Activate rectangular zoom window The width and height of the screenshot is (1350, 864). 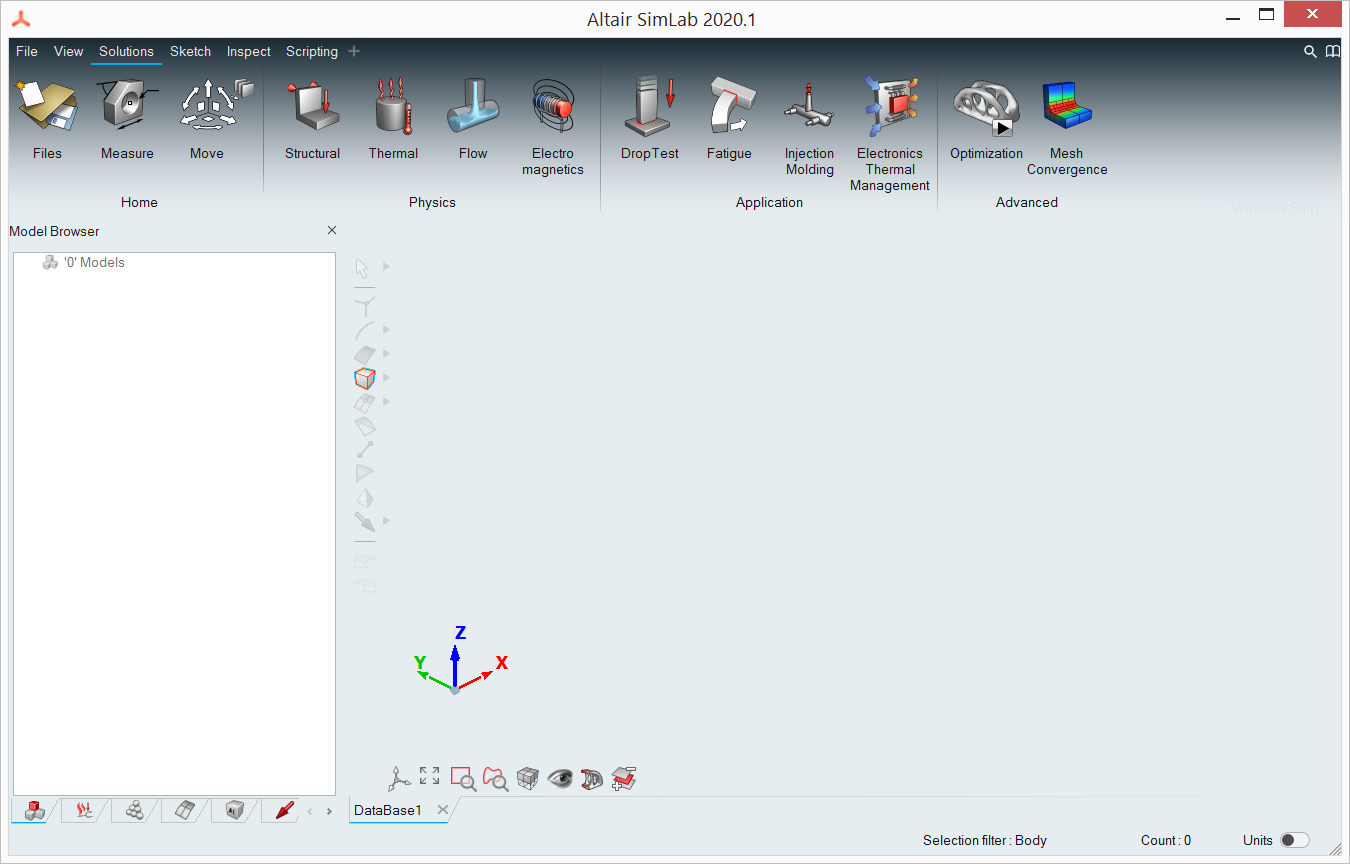(x=462, y=778)
